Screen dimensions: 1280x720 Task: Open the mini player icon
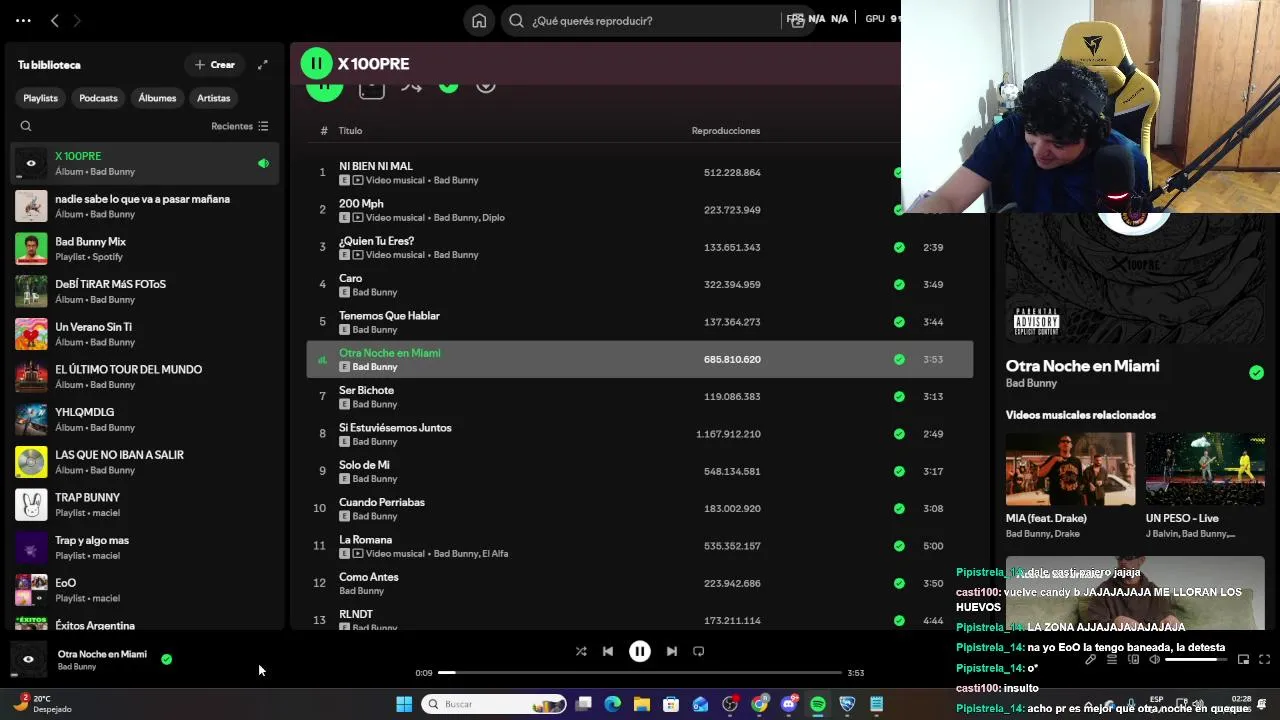1243,659
